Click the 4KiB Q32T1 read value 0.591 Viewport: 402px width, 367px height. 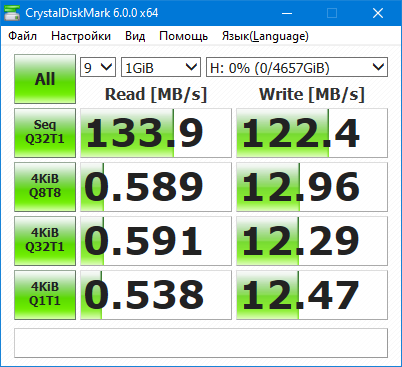[156, 241]
